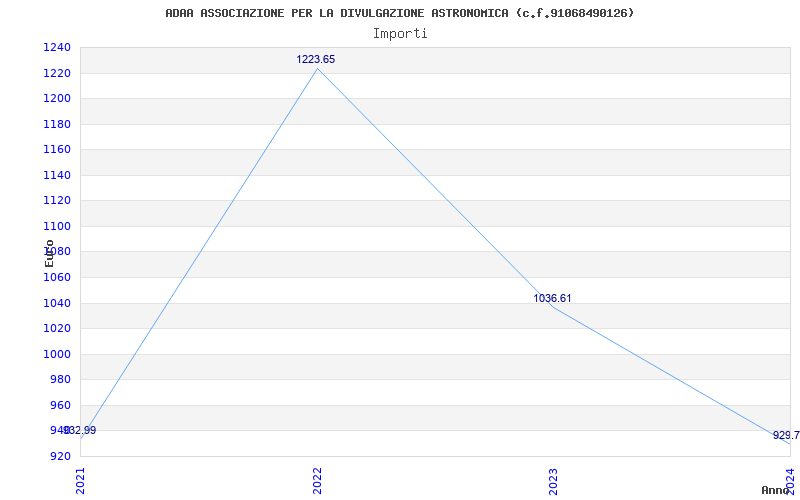Click the 1160 y-axis tick label

click(57, 149)
